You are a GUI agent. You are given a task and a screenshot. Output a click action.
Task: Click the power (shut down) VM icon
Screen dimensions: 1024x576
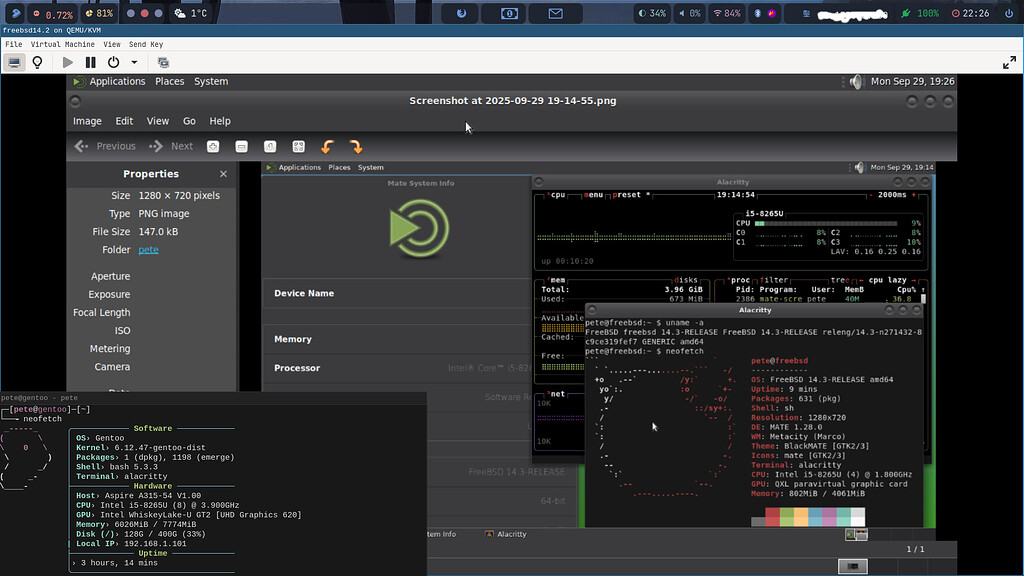click(114, 62)
